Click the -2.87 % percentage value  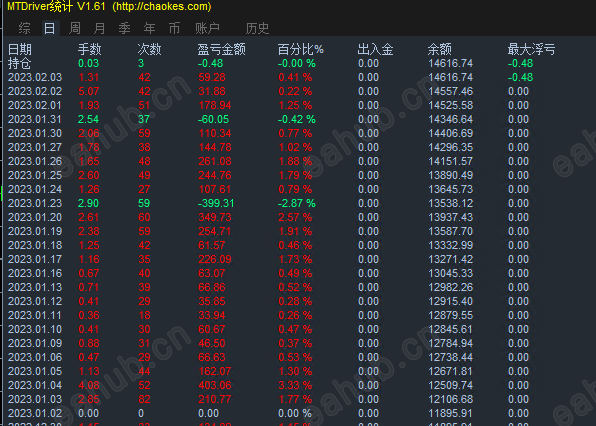[296, 203]
